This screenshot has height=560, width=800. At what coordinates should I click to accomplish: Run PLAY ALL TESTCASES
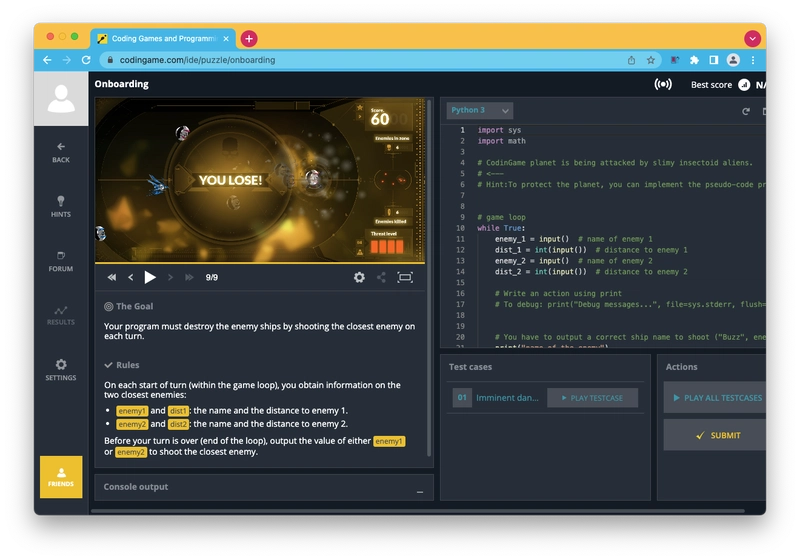pyautogui.click(x=715, y=398)
